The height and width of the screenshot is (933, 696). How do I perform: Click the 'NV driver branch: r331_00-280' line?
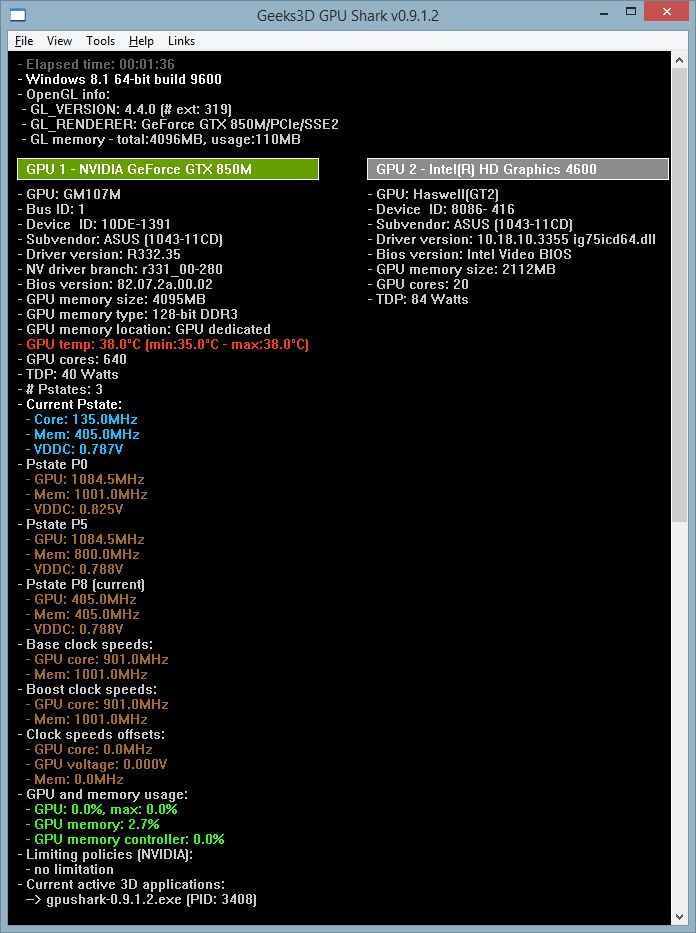(x=120, y=270)
